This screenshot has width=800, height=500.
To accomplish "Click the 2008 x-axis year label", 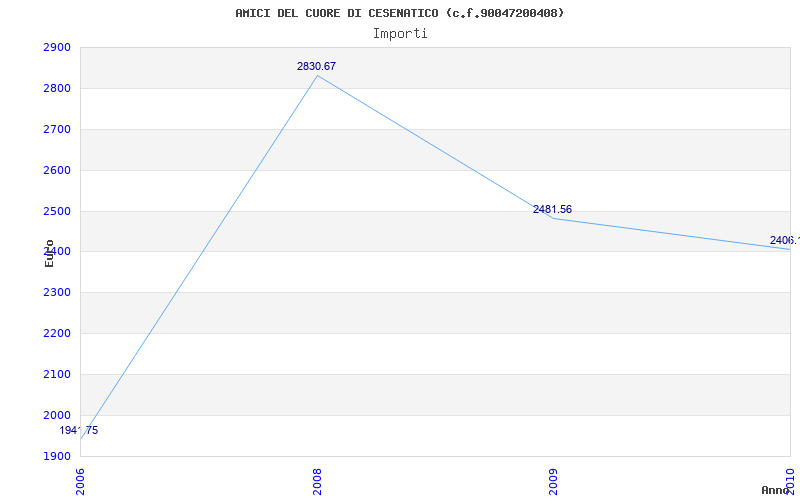I will click(x=317, y=482).
